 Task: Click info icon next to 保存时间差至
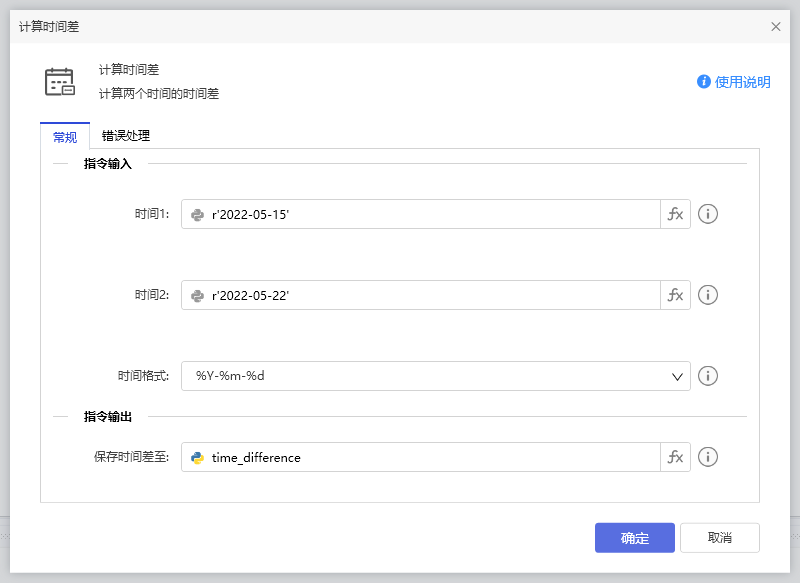(x=708, y=457)
